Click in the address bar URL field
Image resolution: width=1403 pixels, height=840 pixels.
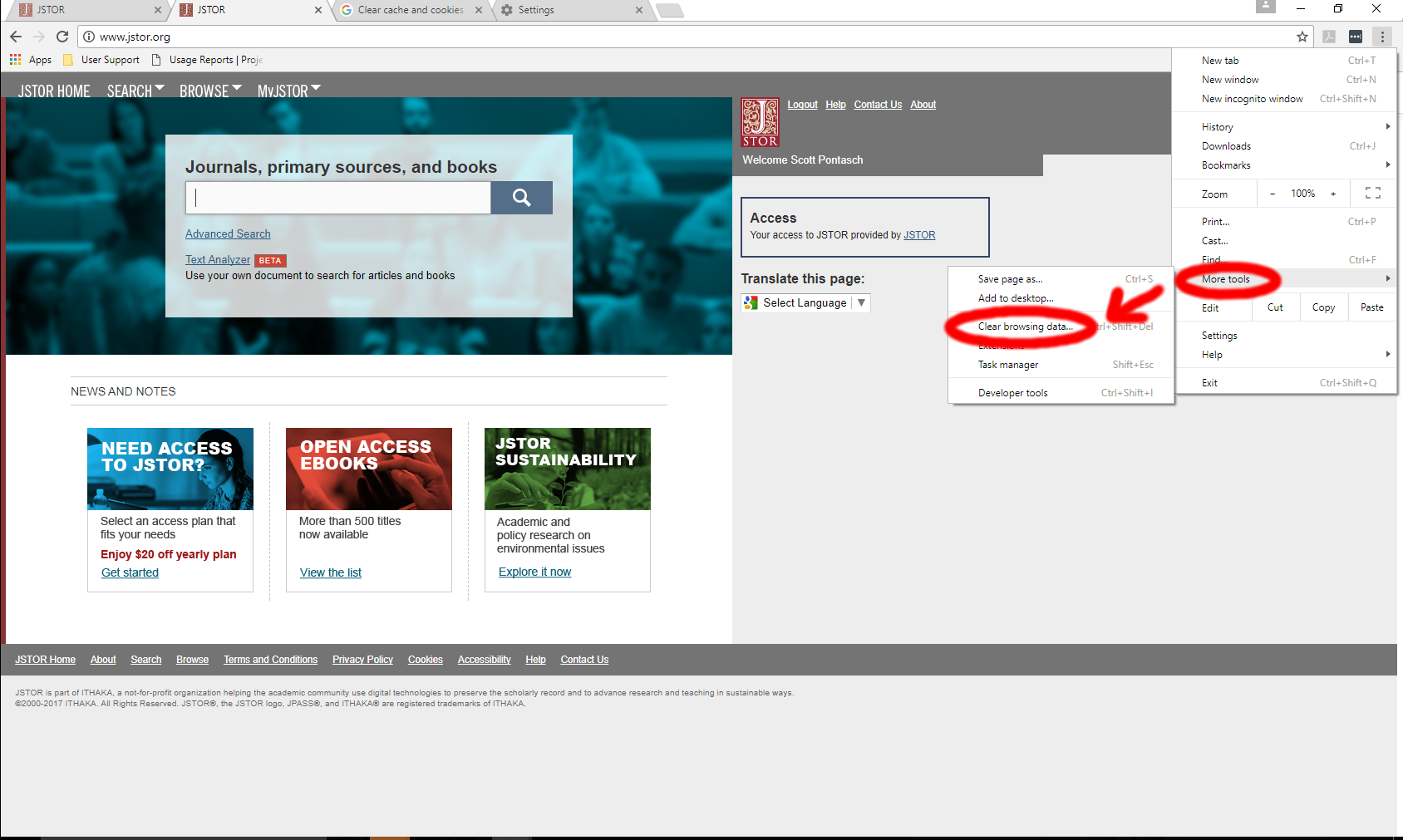tap(694, 37)
